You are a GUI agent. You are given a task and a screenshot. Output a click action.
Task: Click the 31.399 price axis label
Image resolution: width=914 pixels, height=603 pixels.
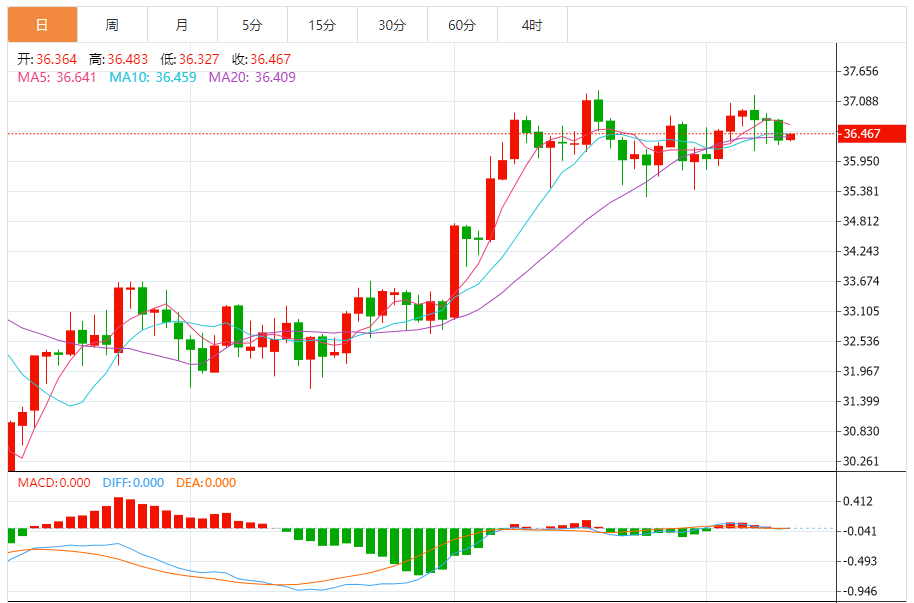[x=860, y=401]
